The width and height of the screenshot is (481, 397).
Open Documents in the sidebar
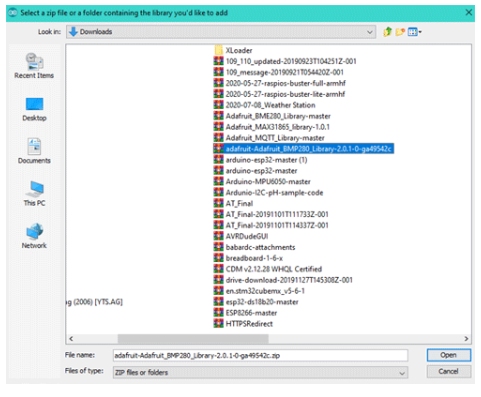(34, 151)
